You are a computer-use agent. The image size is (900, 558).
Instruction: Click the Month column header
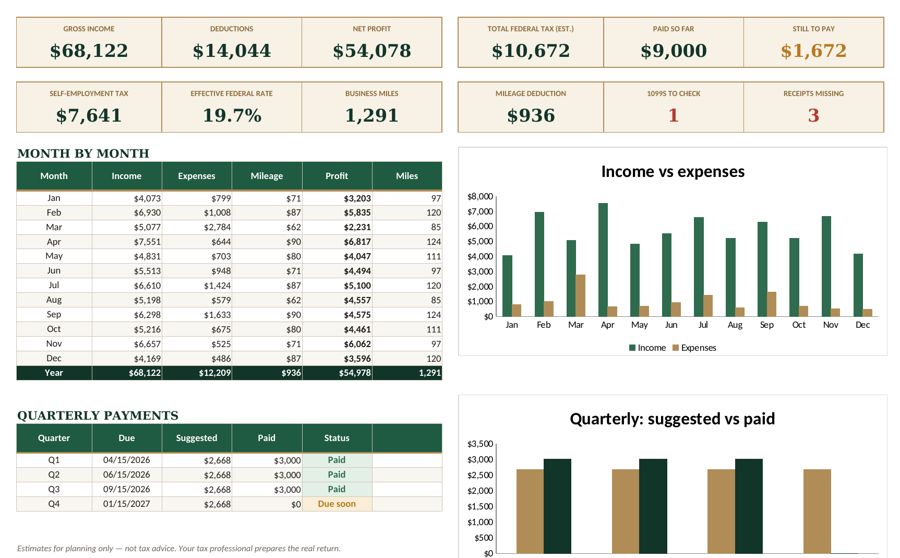54,176
